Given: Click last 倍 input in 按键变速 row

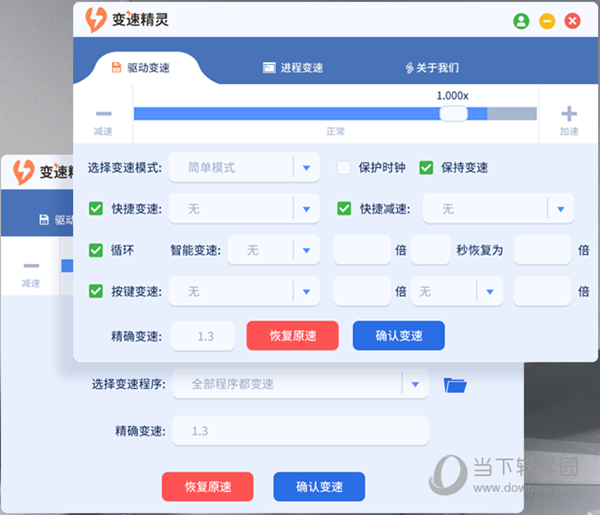Looking at the screenshot, I should coord(542,291).
